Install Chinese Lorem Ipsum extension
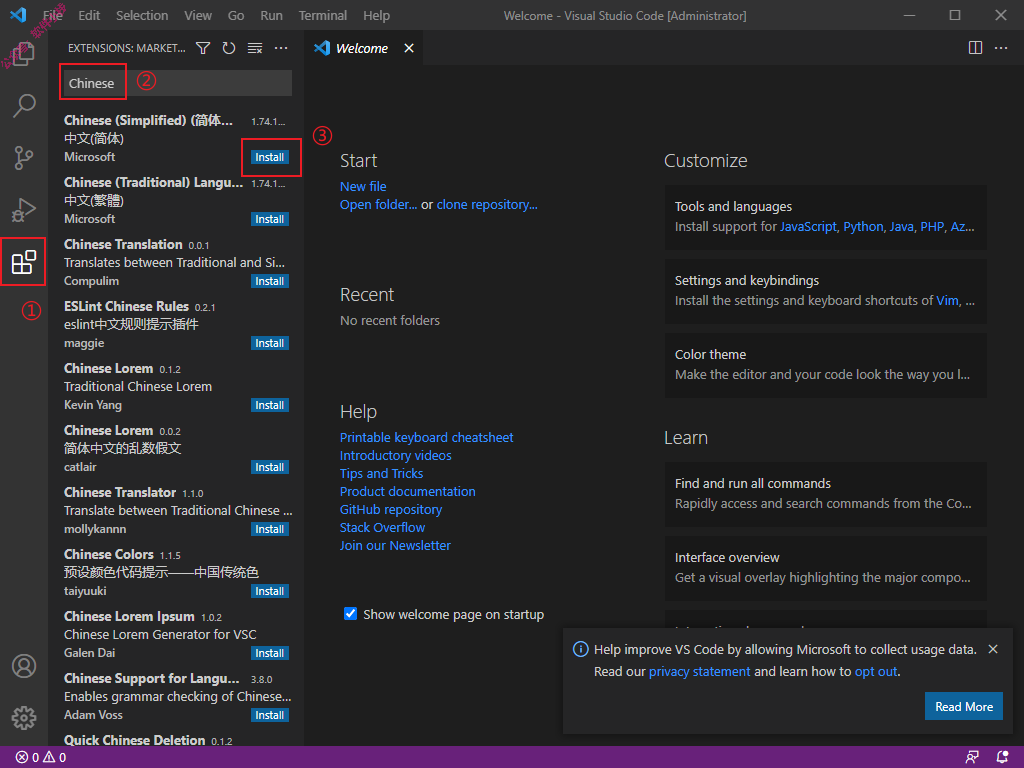The height and width of the screenshot is (768, 1024). point(270,654)
